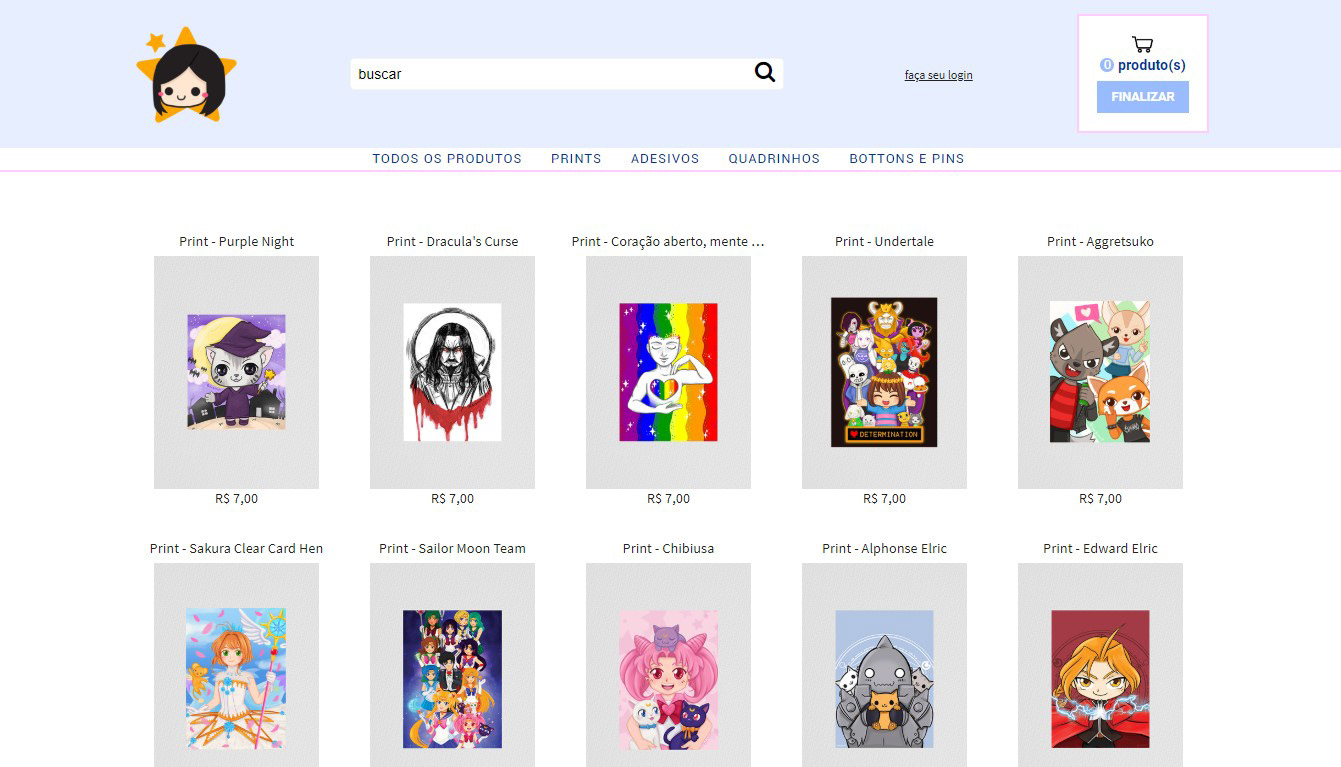Click the R$ 7,00 price under Aggretsuko
The height and width of the screenshot is (767, 1341).
(1100, 498)
